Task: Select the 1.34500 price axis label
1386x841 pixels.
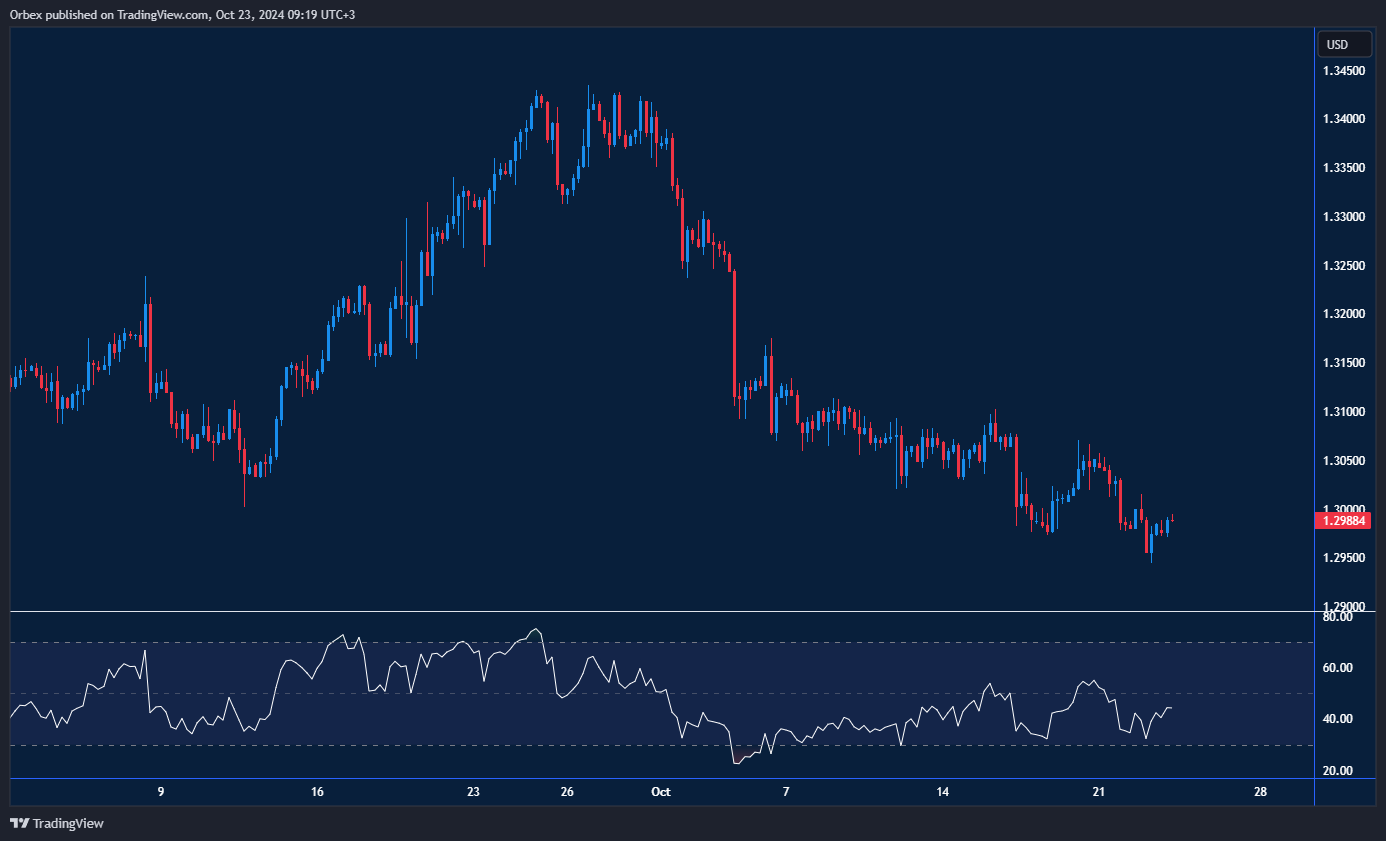Action: click(x=1344, y=71)
